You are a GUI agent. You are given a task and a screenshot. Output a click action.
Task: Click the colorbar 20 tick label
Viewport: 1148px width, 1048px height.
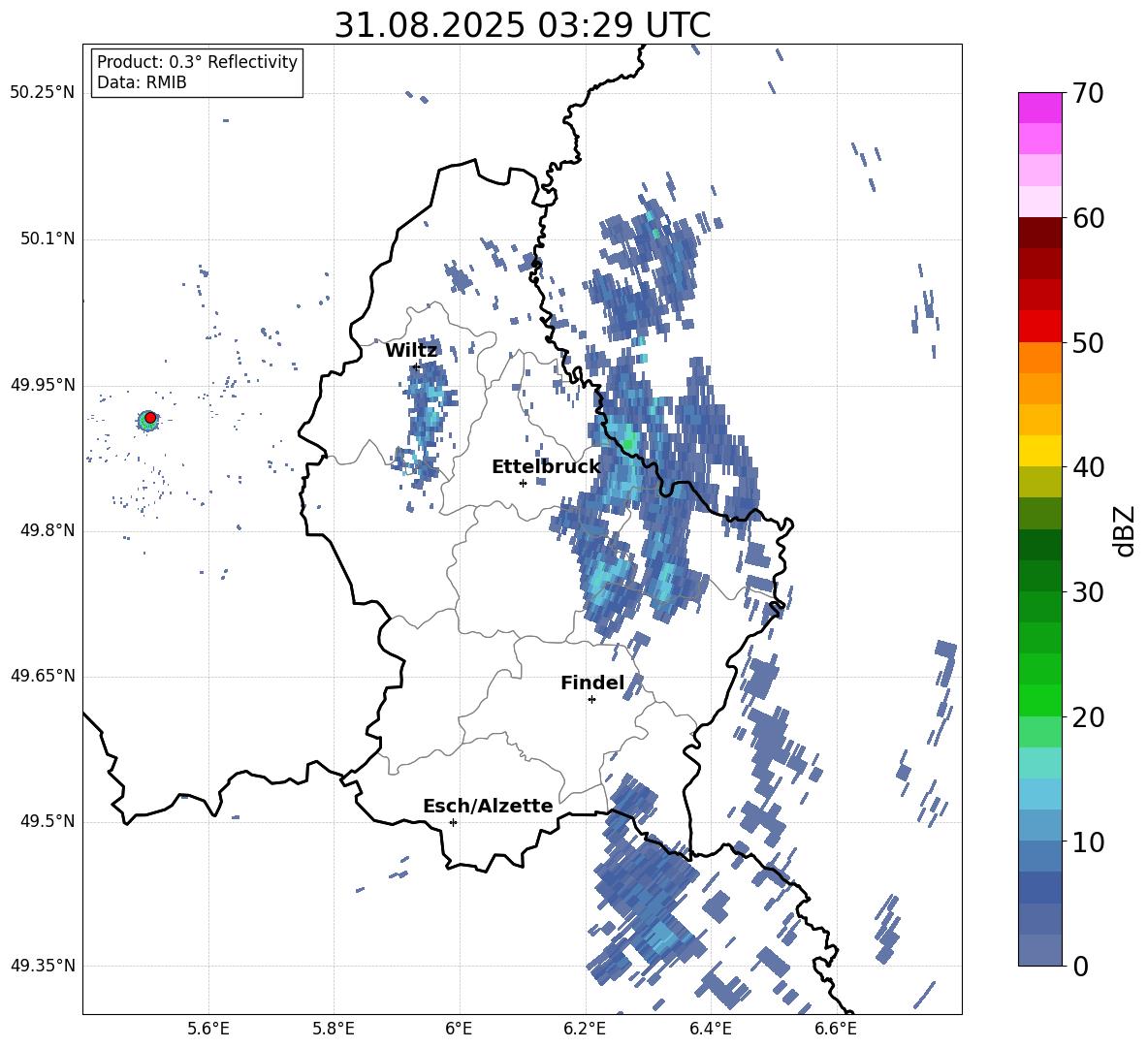point(1088,716)
